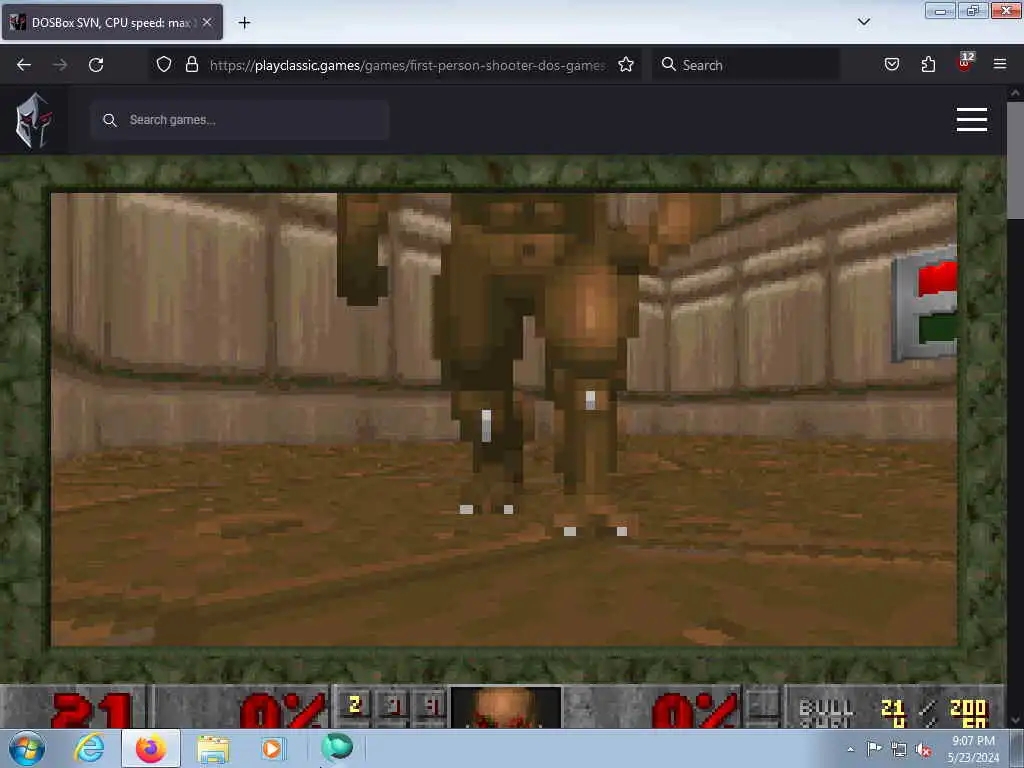Restore down the Firefox window

[x=972, y=11]
